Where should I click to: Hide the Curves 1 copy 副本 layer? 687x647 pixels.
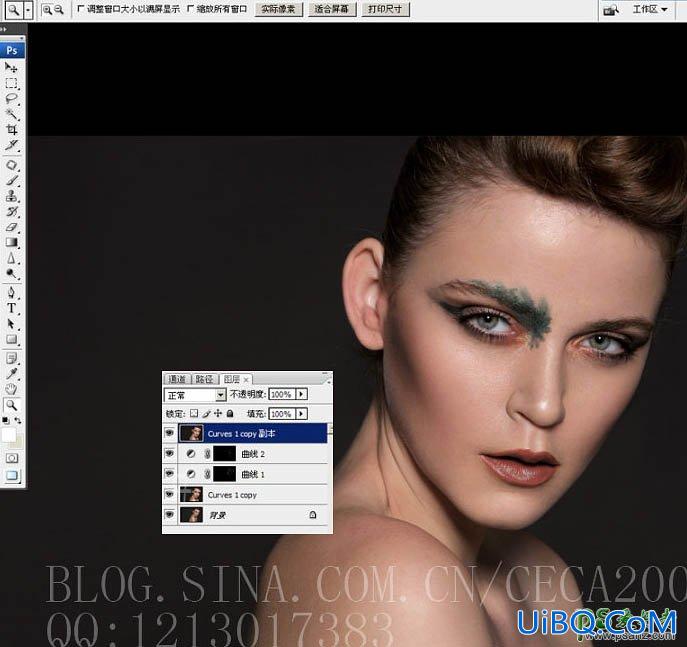[x=170, y=433]
